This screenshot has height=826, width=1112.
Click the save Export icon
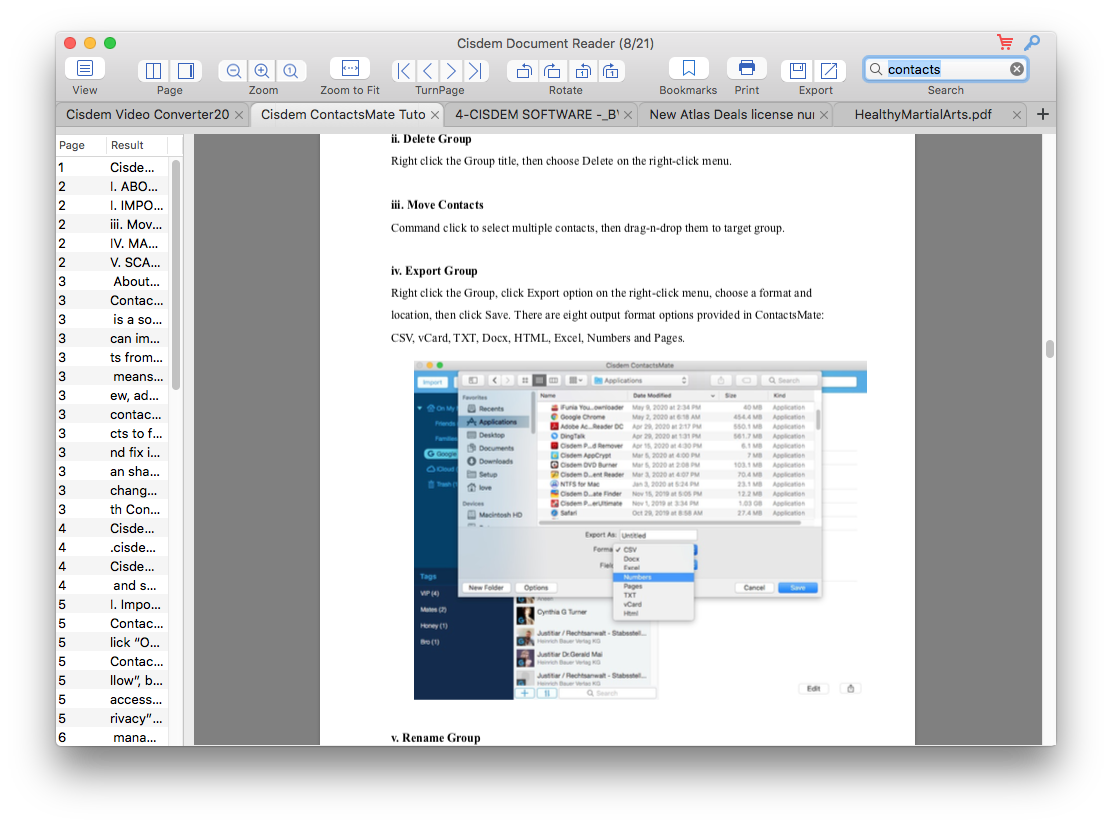pyautogui.click(x=797, y=71)
